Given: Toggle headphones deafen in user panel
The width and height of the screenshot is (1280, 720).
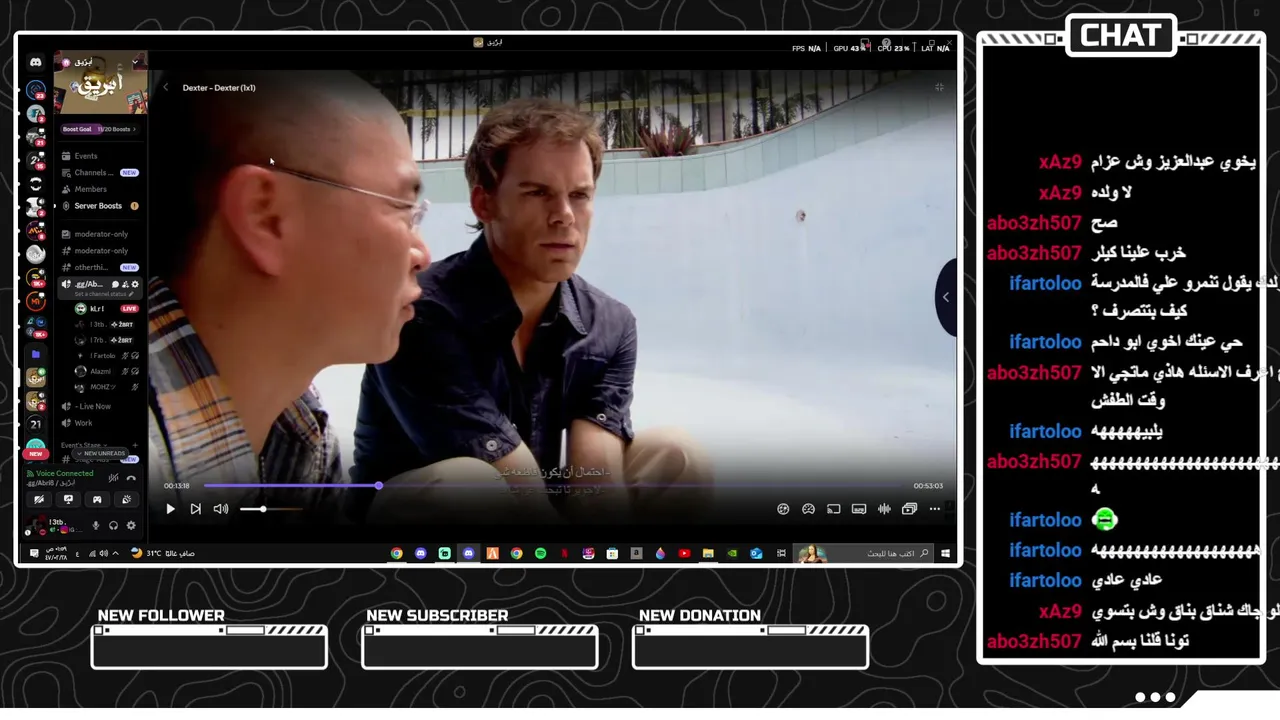Looking at the screenshot, I should [113, 525].
